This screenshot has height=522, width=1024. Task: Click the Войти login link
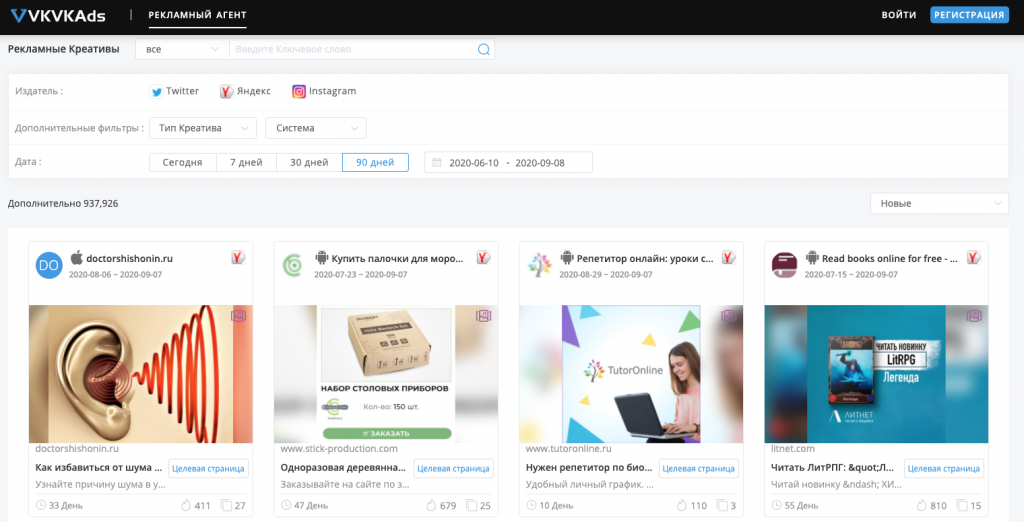pyautogui.click(x=899, y=15)
